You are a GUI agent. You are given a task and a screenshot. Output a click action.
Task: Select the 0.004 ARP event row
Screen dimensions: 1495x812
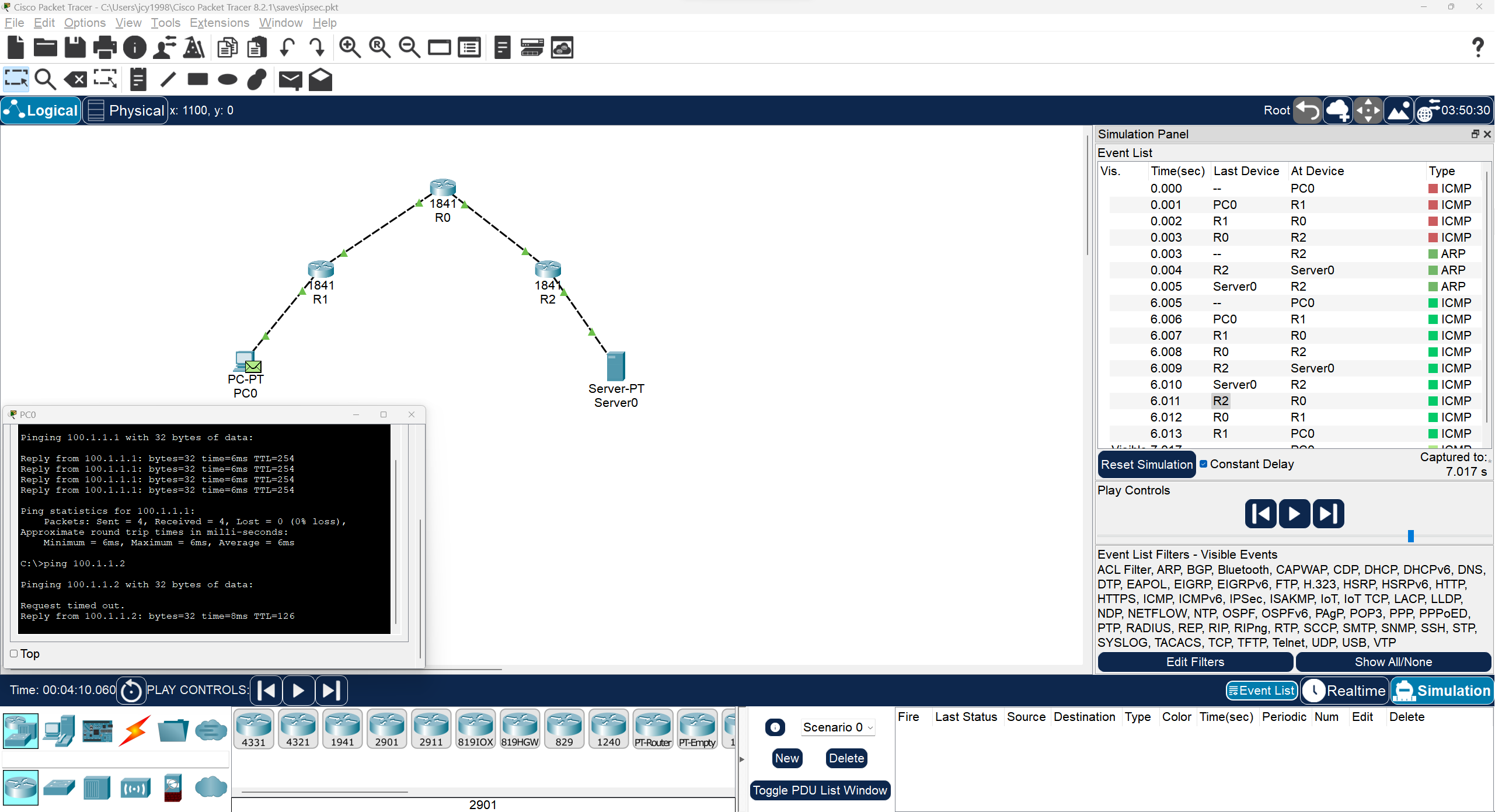(x=1290, y=270)
